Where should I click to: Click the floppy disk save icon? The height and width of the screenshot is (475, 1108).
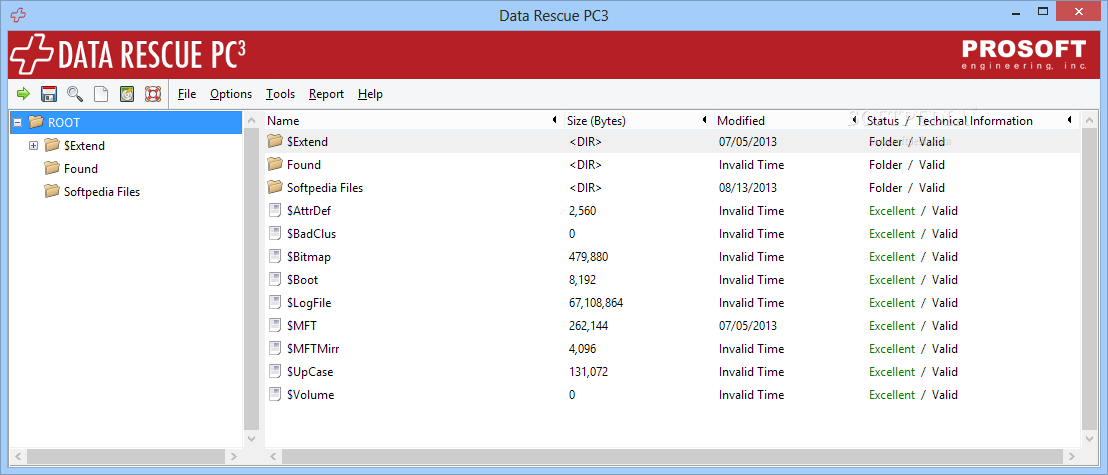pyautogui.click(x=49, y=93)
